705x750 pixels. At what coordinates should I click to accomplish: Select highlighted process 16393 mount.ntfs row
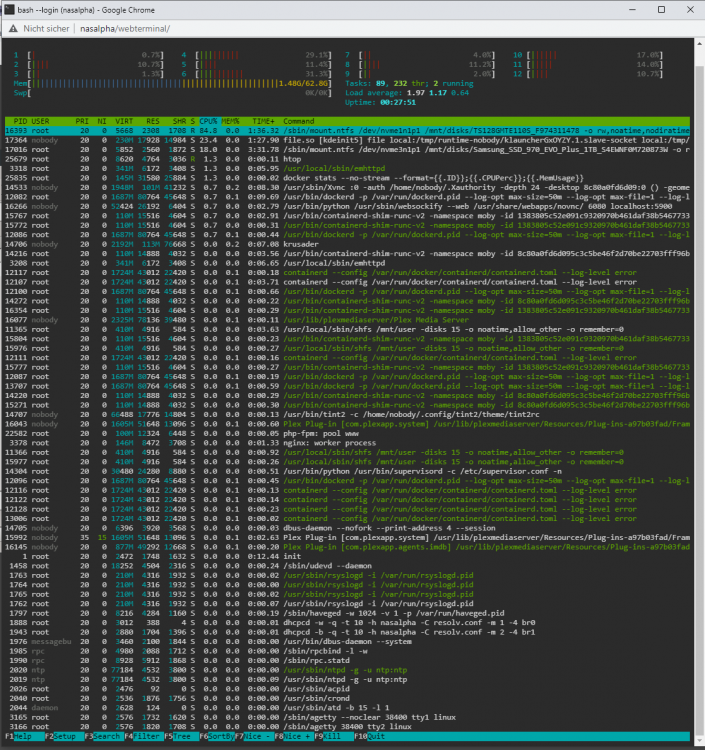[347, 131]
